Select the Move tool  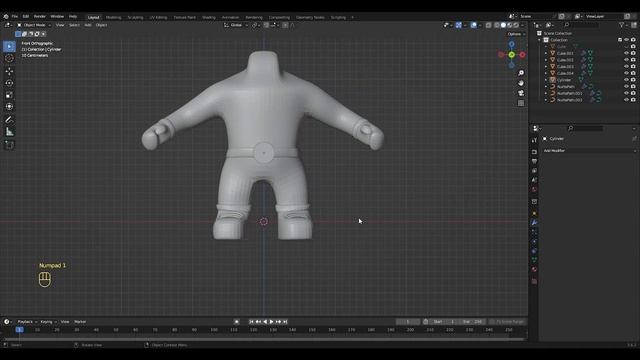tap(9, 71)
